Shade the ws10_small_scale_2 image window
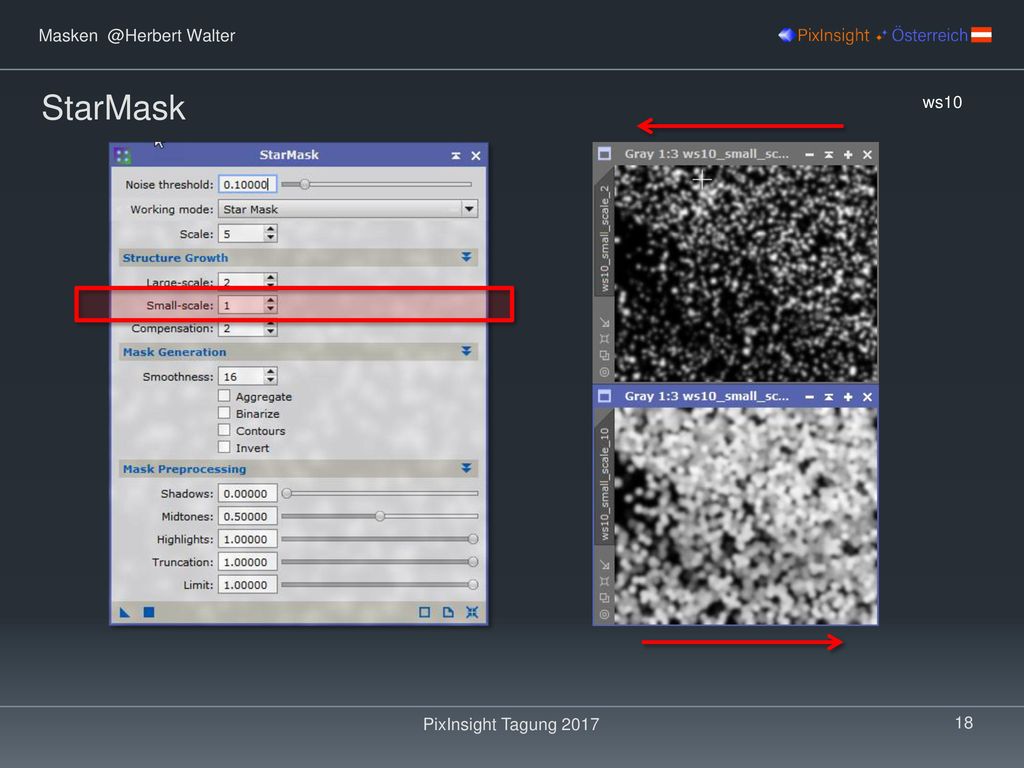This screenshot has width=1024, height=768. coord(829,155)
